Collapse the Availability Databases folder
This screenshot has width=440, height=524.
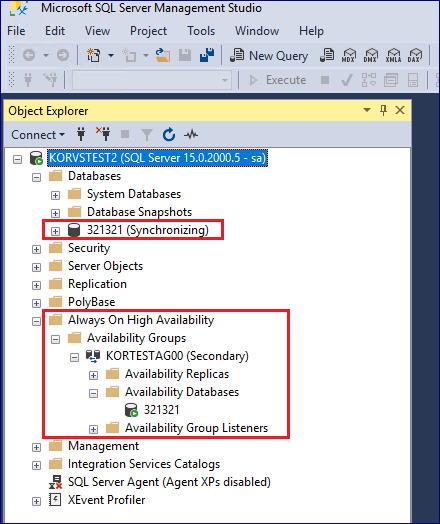[94, 394]
